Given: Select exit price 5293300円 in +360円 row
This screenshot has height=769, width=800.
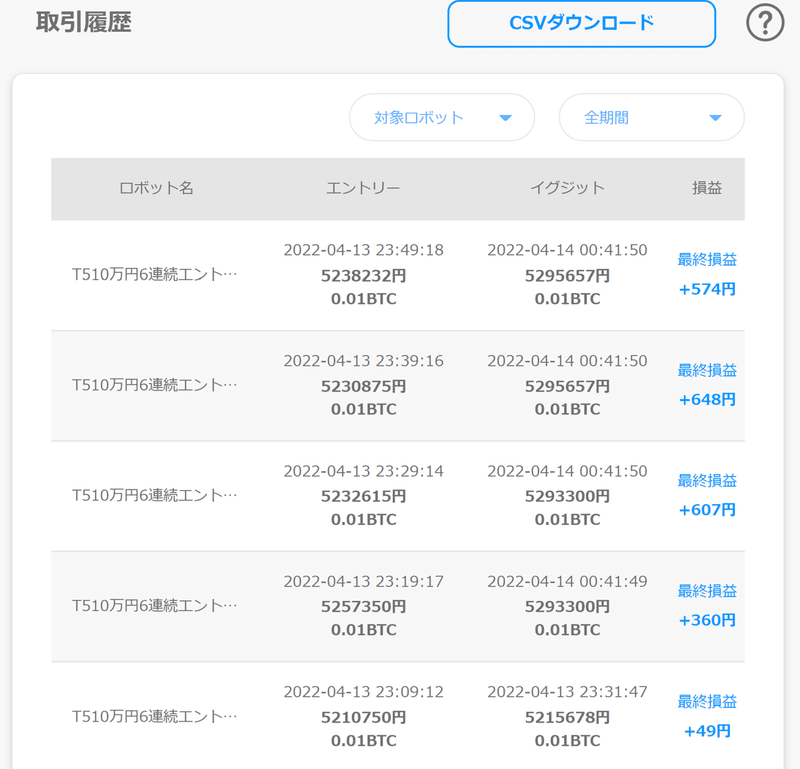Looking at the screenshot, I should [567, 606].
